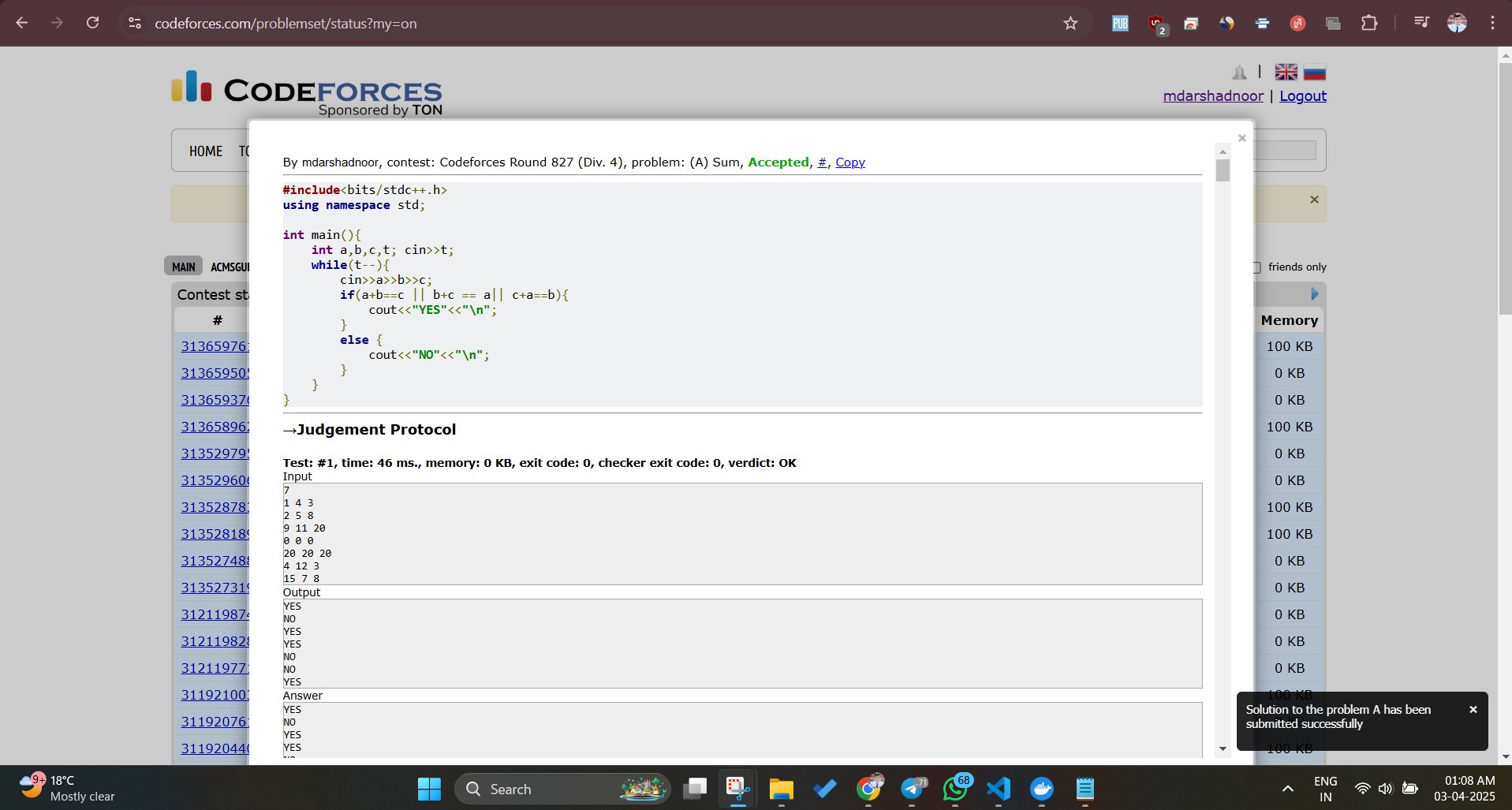
Task: Close the source code popup window
Action: tap(1241, 139)
